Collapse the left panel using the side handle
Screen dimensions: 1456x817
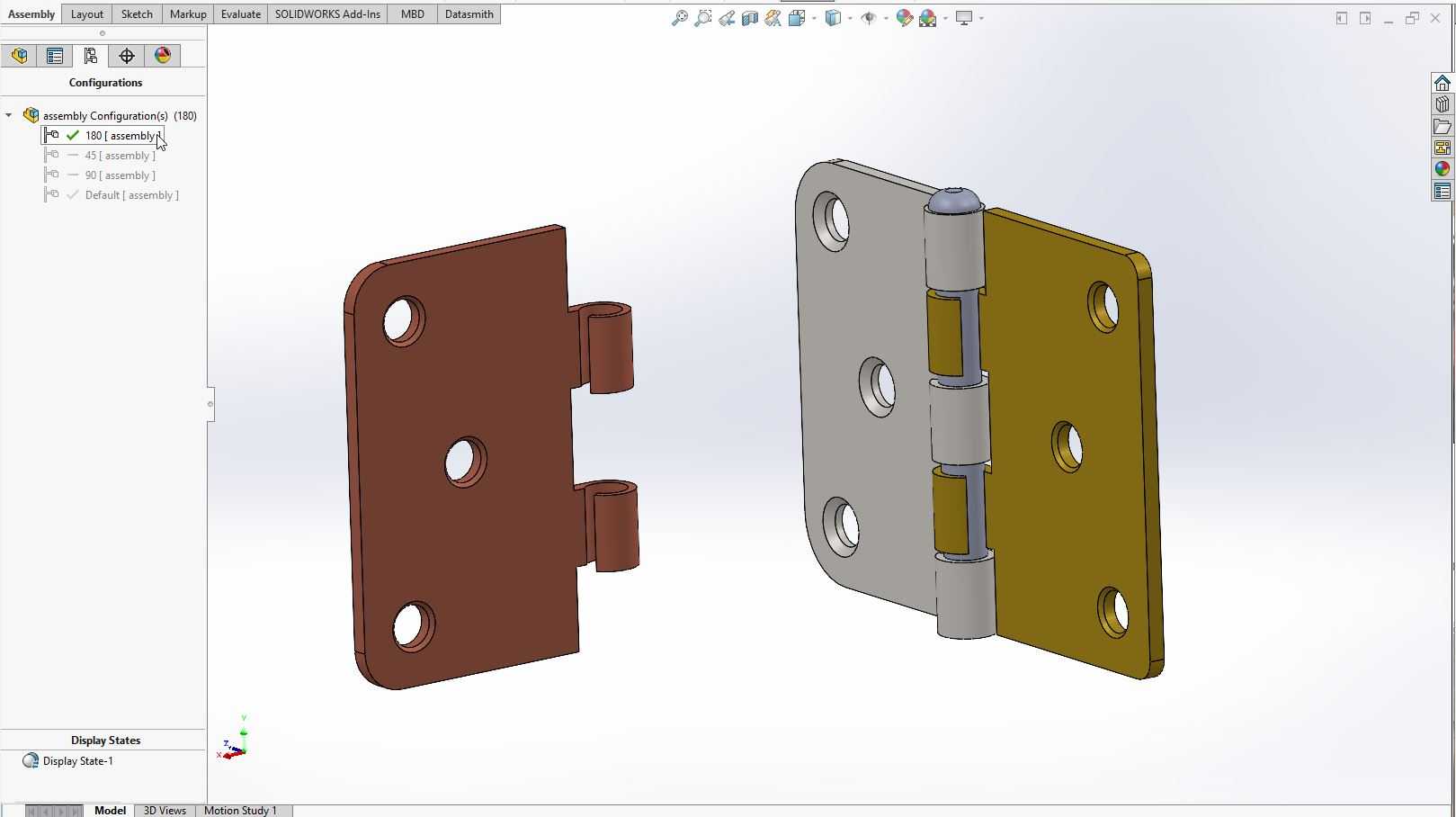pyautogui.click(x=210, y=404)
